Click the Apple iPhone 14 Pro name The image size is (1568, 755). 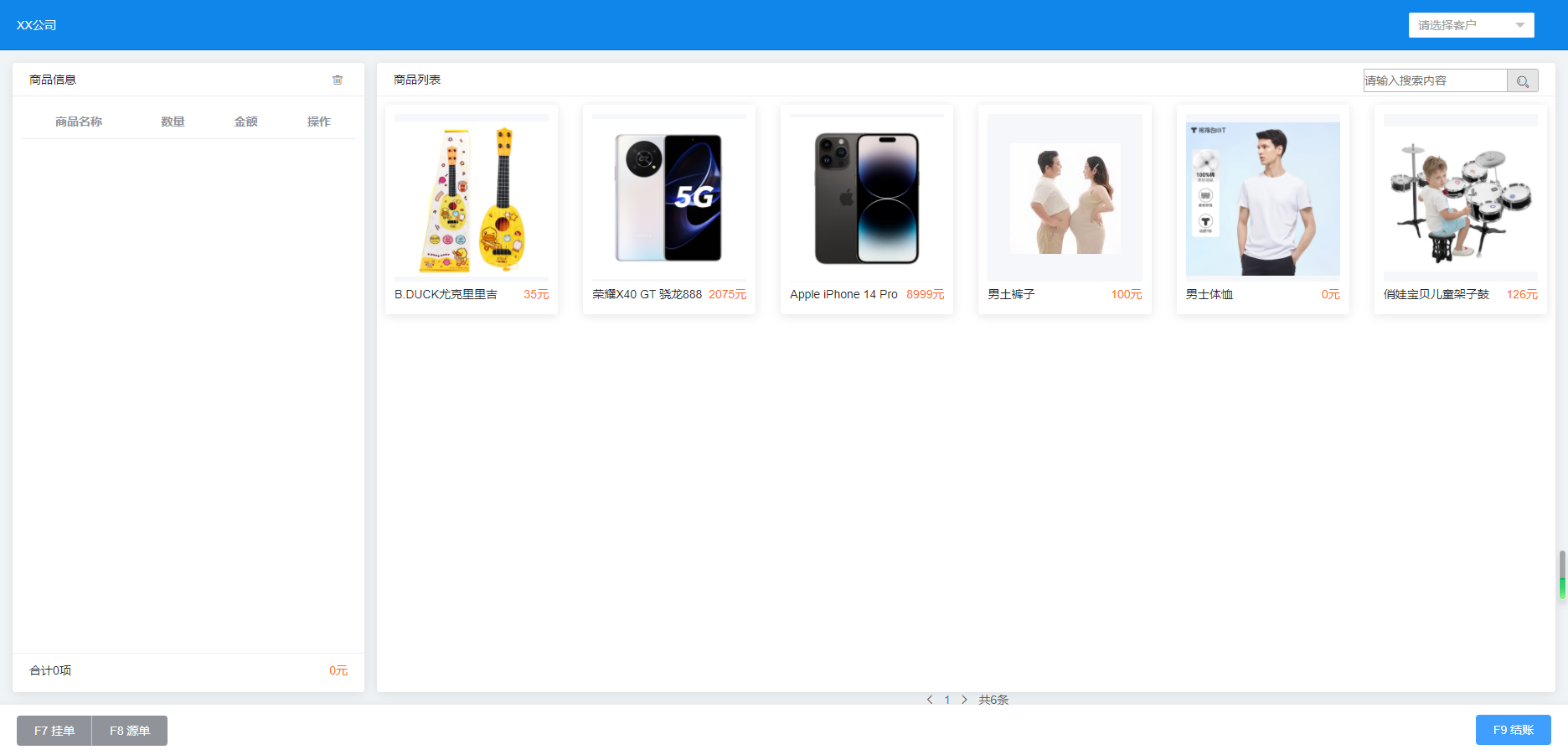pyautogui.click(x=843, y=294)
